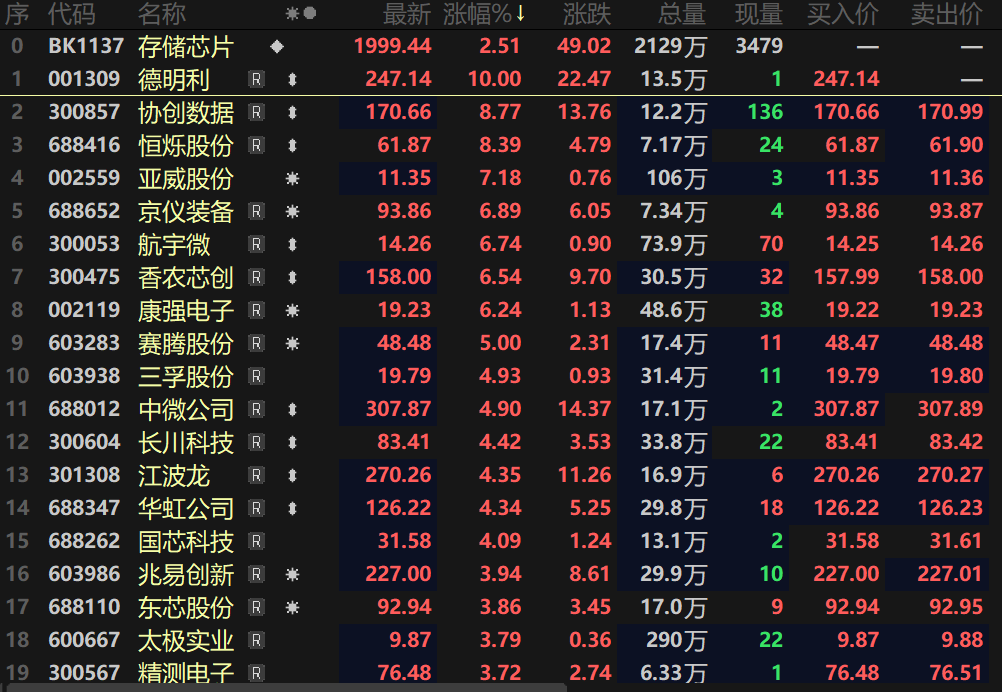
Task: Sort by the 买入价 column header
Action: click(843, 14)
